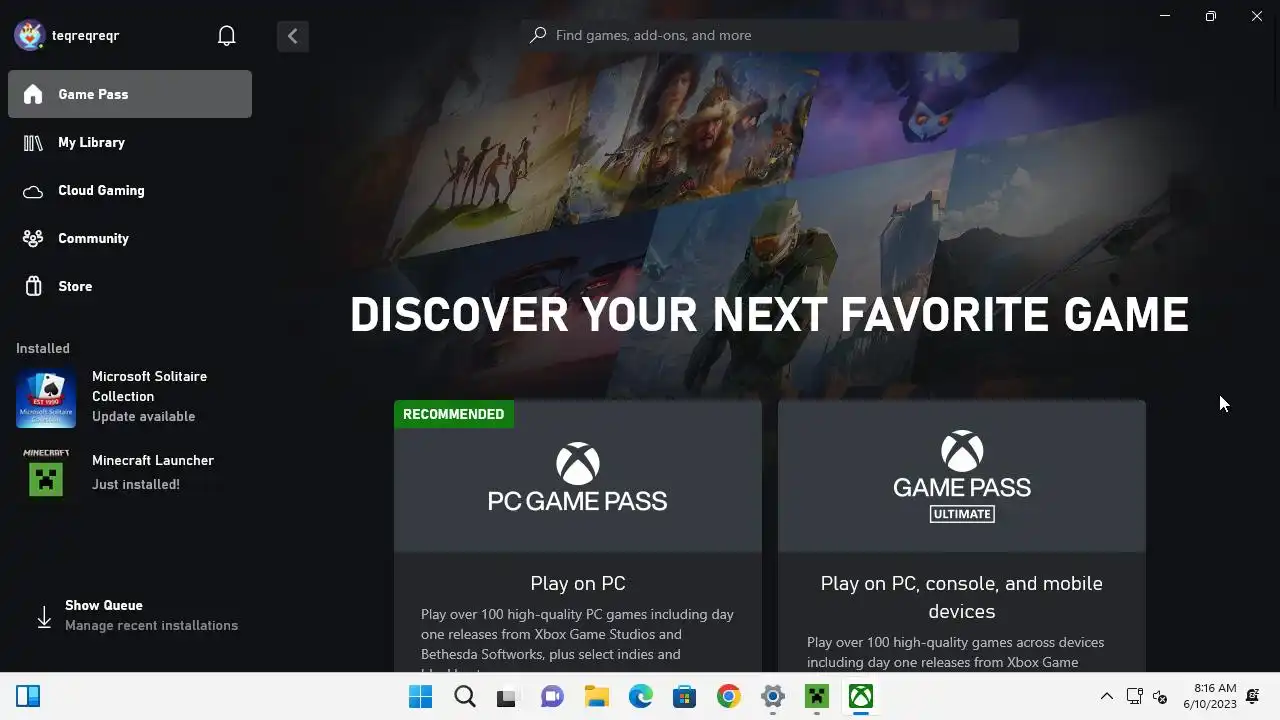This screenshot has height=720, width=1280.
Task: Open Settings gear in the taskbar
Action: [773, 697]
